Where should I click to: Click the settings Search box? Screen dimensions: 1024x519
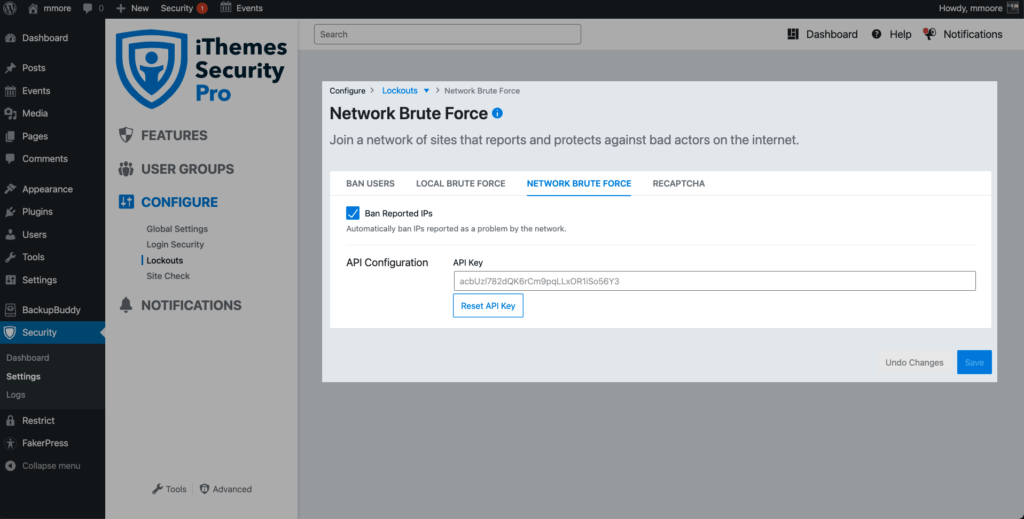tap(447, 34)
